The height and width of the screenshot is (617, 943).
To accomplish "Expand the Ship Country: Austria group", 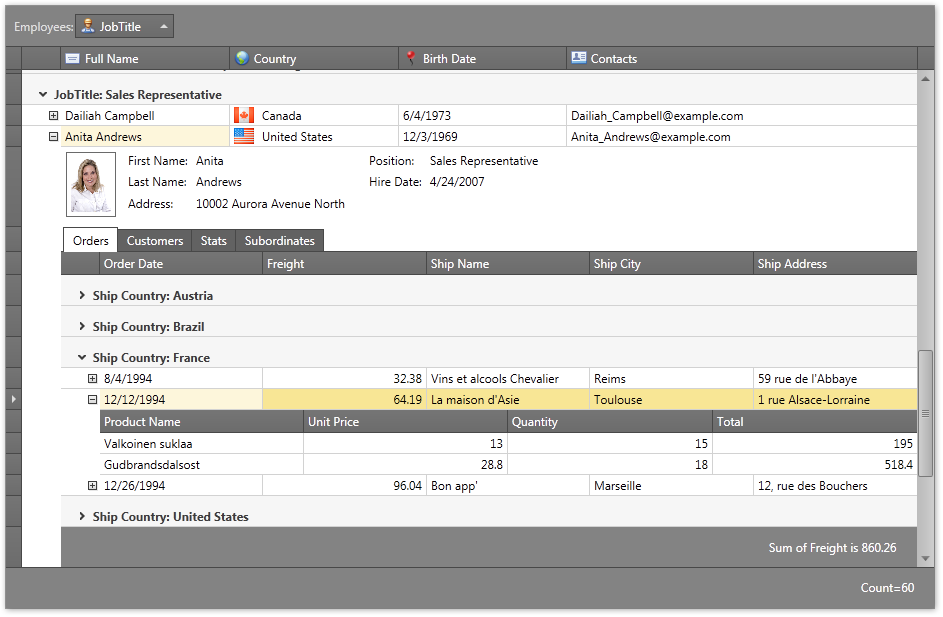I will pyautogui.click(x=82, y=296).
